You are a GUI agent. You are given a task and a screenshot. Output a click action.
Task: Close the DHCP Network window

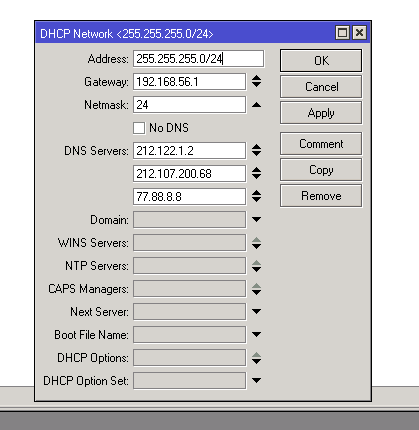coord(359,33)
